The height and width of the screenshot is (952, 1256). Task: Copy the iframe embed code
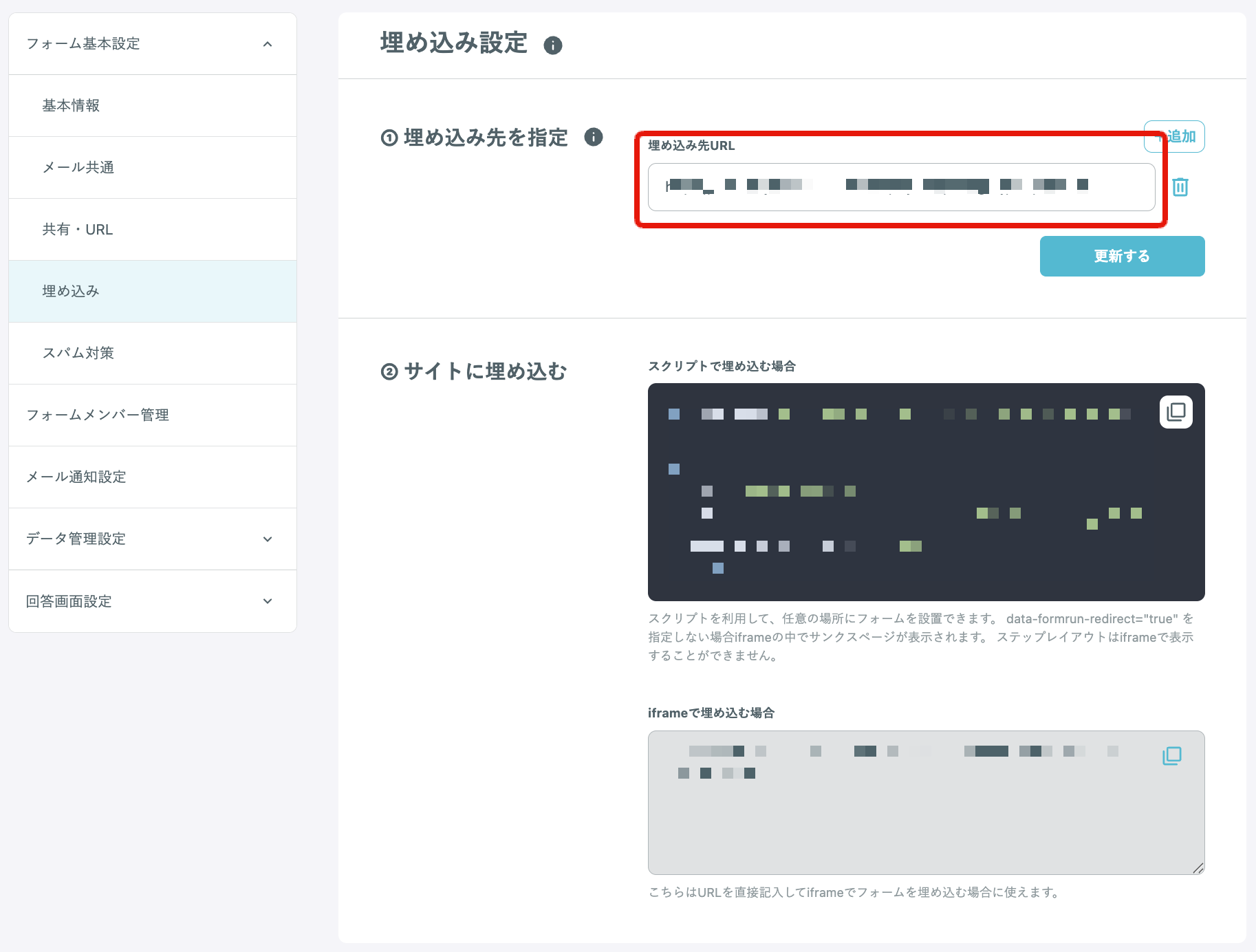[x=1172, y=756]
